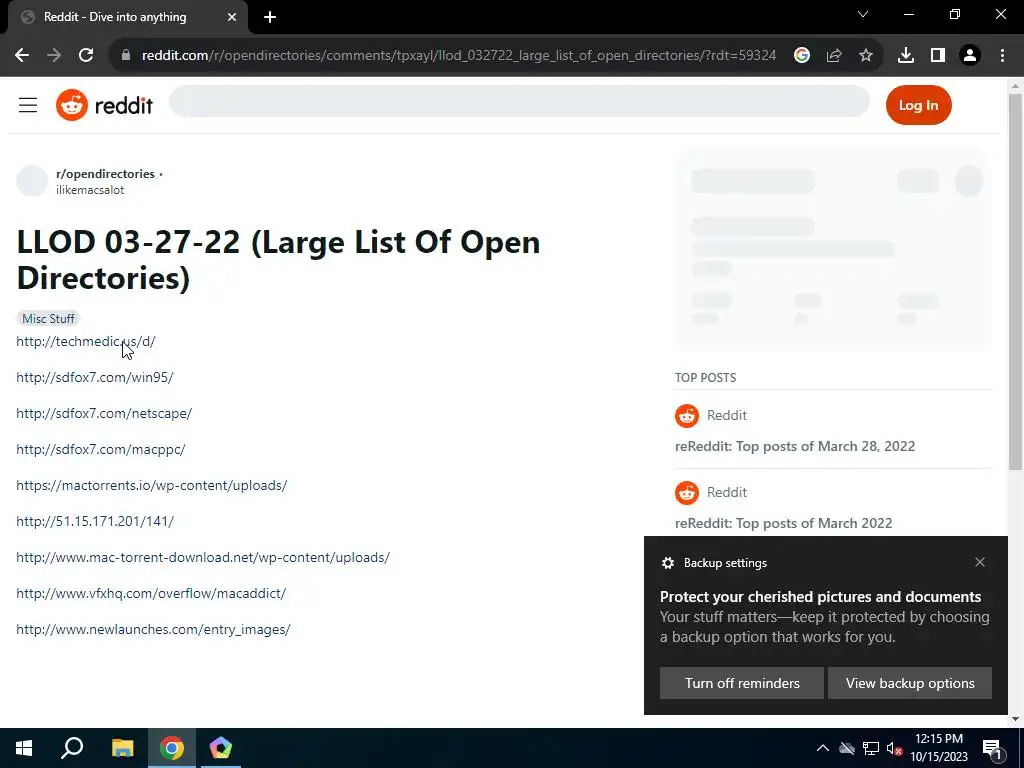Focus the Reddit search field
Image resolution: width=1024 pixels, height=768 pixels.
point(519,102)
